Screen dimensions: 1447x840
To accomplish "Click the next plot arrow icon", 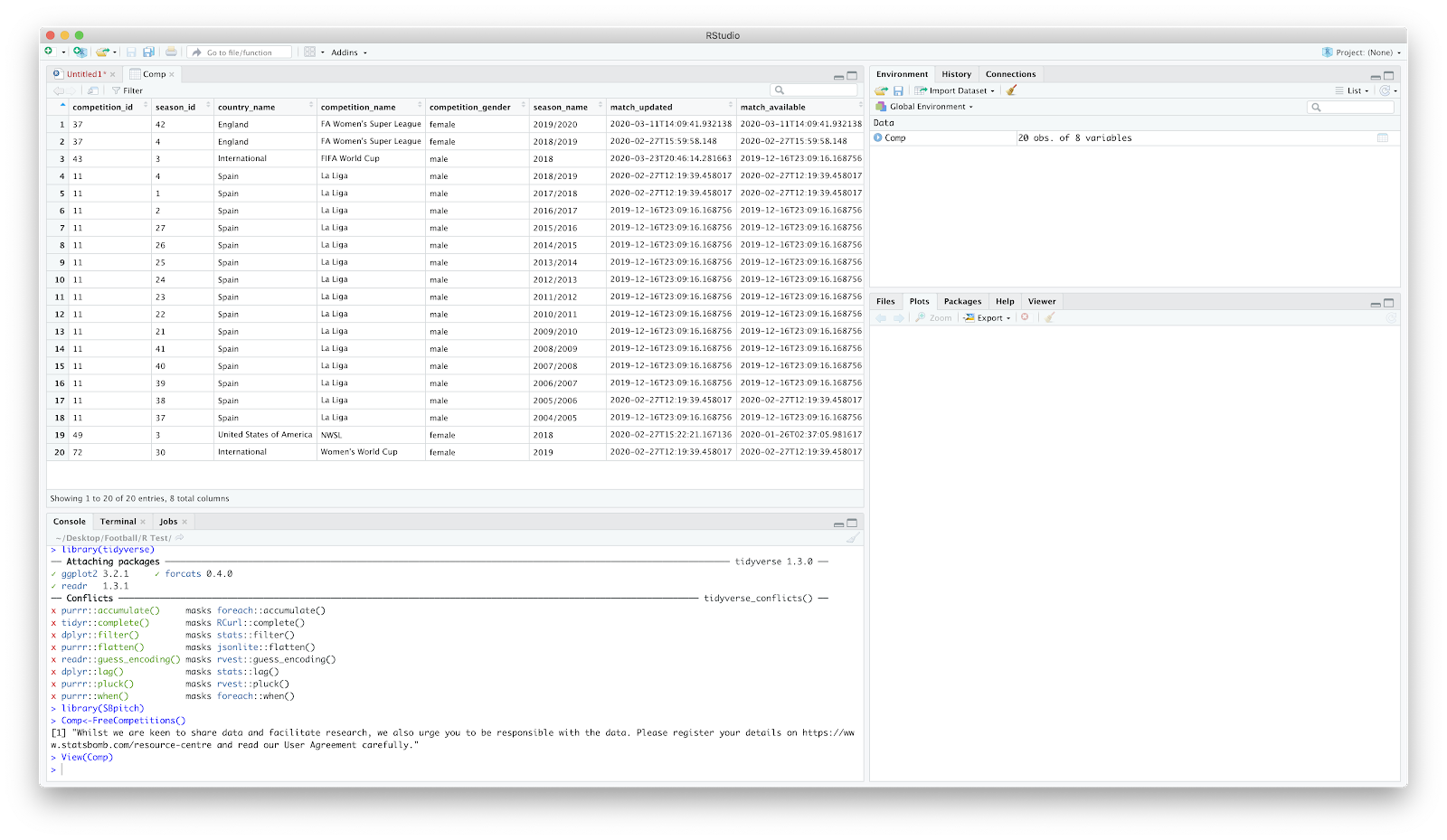I will coord(898,317).
